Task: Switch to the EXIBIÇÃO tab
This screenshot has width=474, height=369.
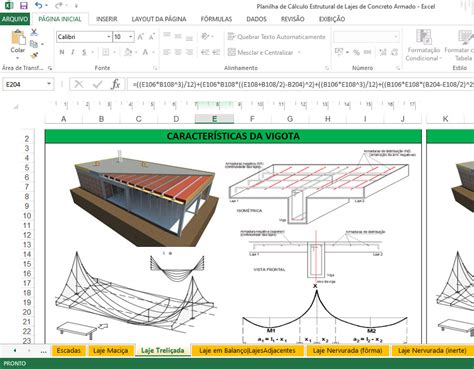Action: coord(332,19)
